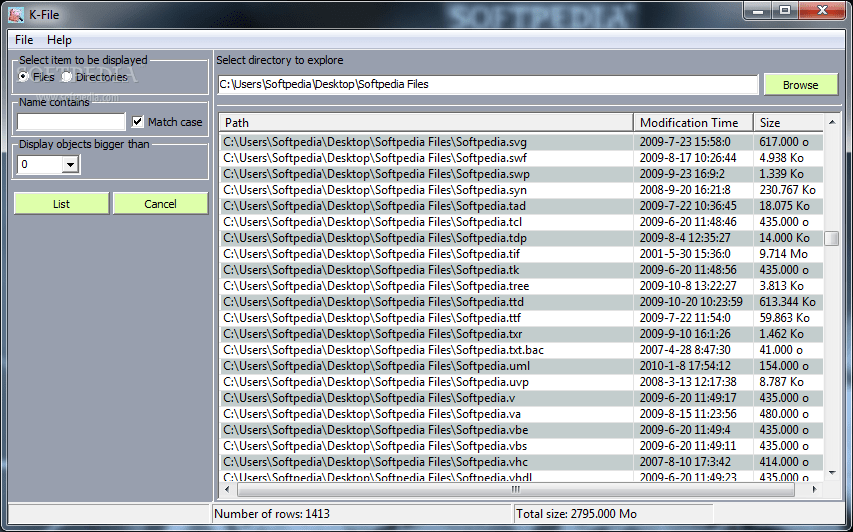The width and height of the screenshot is (853, 532).
Task: Minimize the K-File window
Action: (x=758, y=10)
